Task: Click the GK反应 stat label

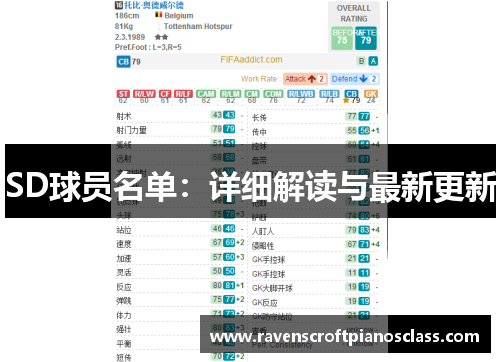Action: click(x=265, y=302)
